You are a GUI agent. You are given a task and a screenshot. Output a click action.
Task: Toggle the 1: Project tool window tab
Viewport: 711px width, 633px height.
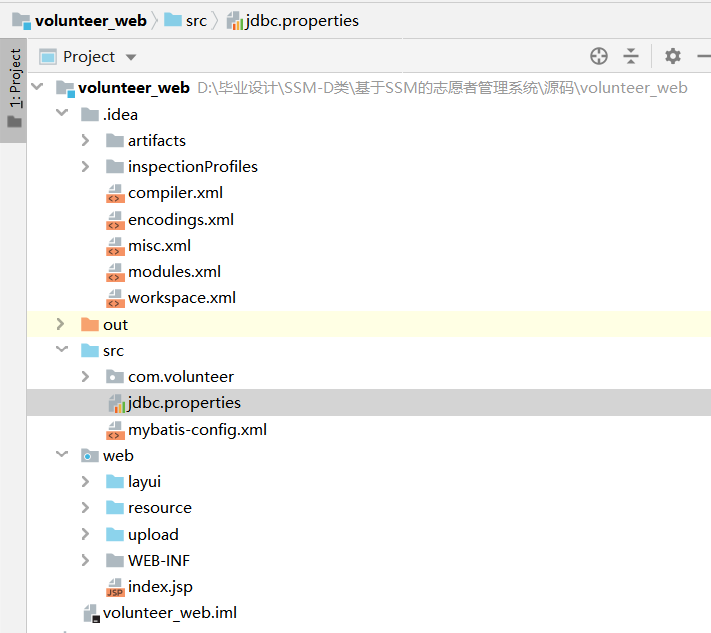[x=14, y=82]
